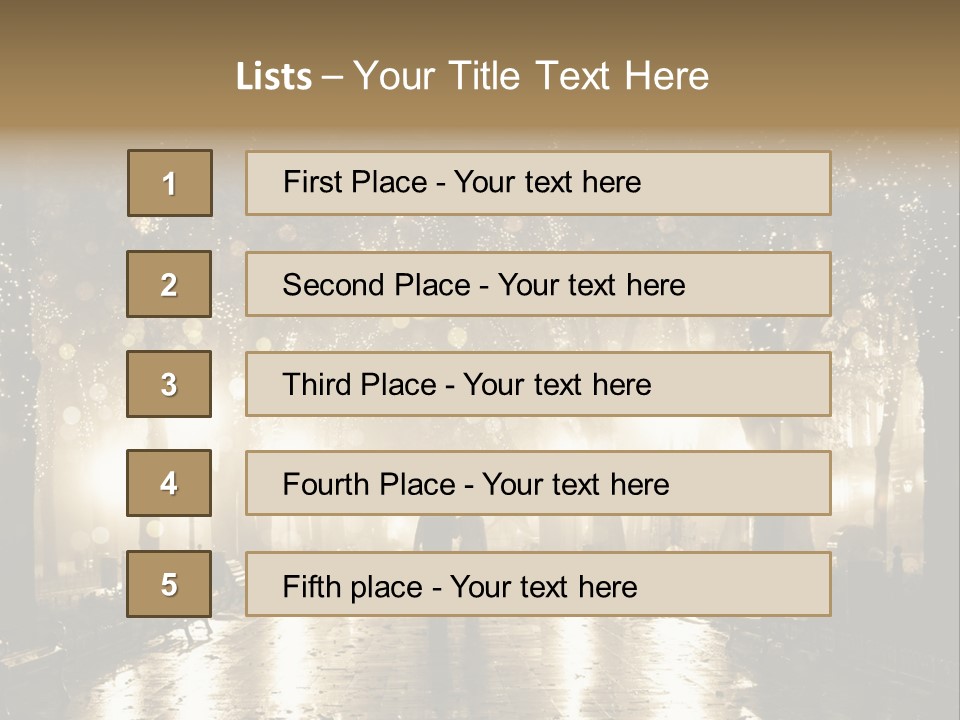Click the number 3 box
960x720 pixels.
169,384
